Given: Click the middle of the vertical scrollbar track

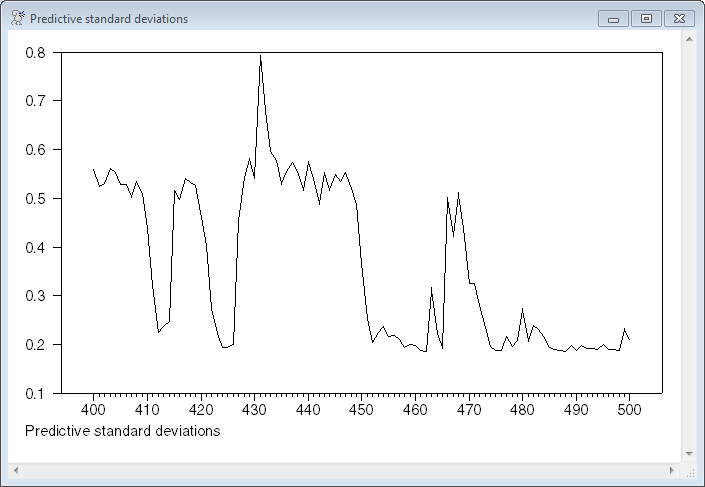Looking at the screenshot, I should coord(688,246).
